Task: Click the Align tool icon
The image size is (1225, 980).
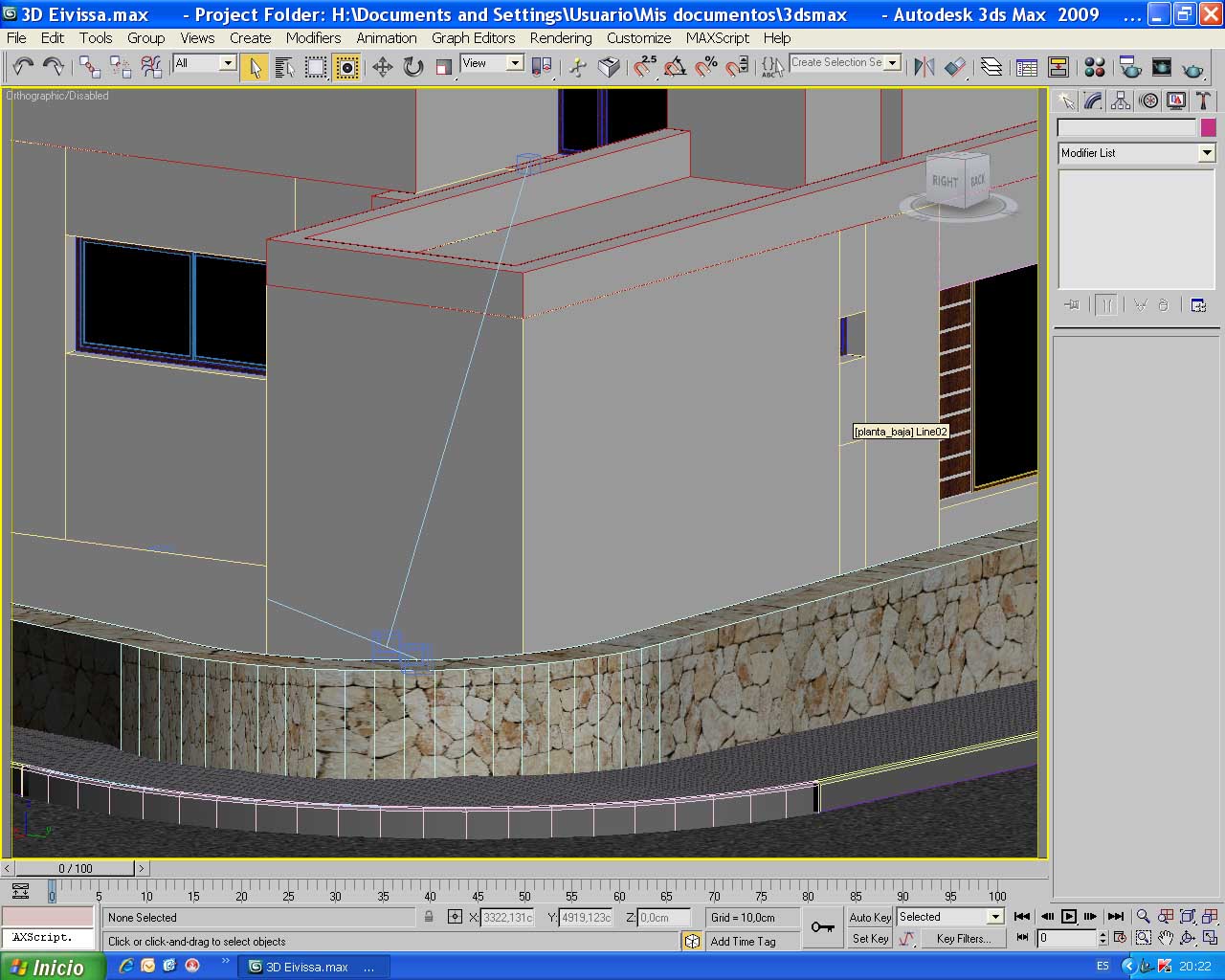Action: pyautogui.click(x=955, y=66)
